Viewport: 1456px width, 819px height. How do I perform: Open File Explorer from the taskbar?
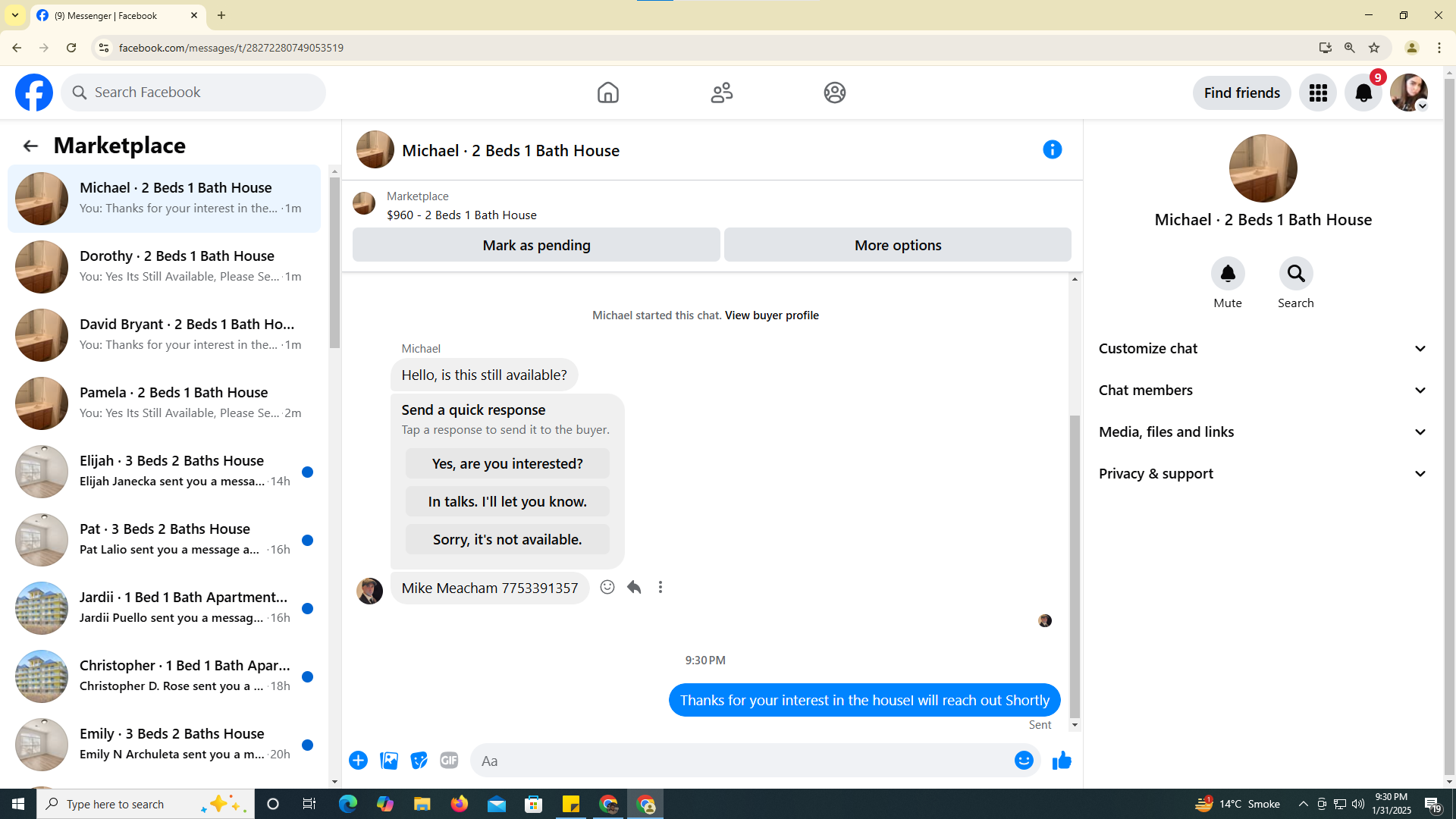coord(422,804)
